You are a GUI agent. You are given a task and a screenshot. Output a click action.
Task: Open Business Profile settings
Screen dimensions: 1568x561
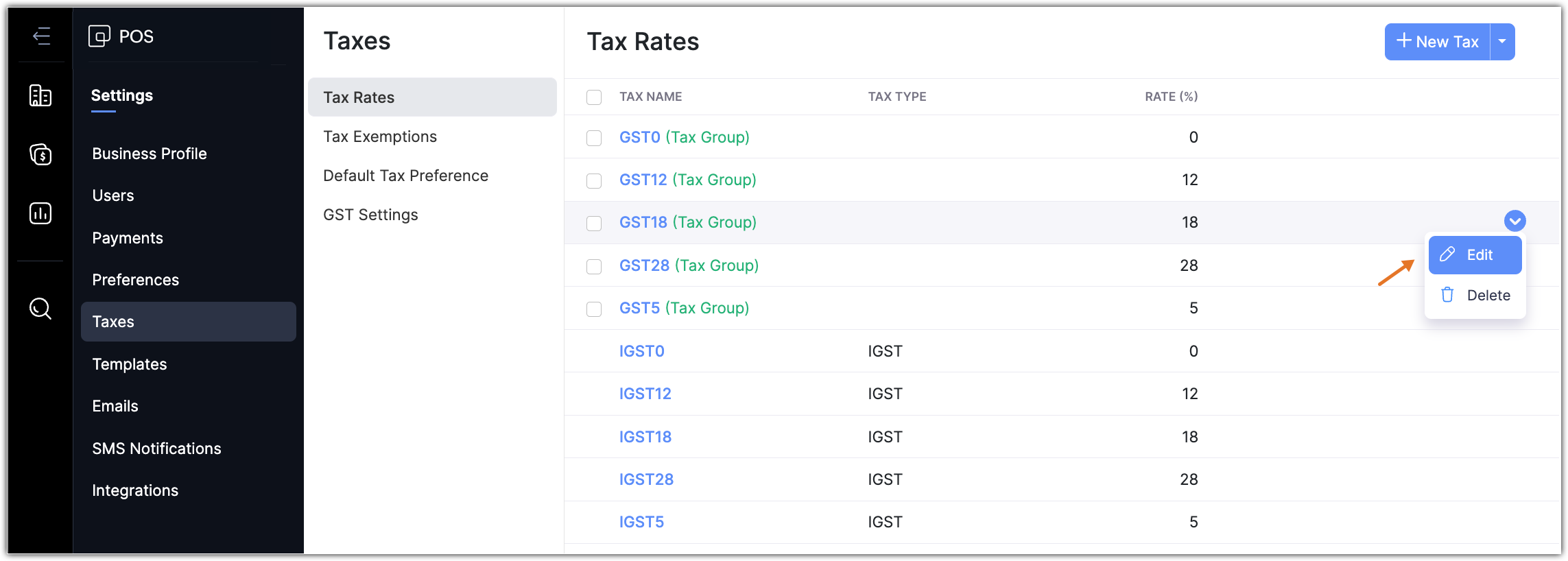150,154
